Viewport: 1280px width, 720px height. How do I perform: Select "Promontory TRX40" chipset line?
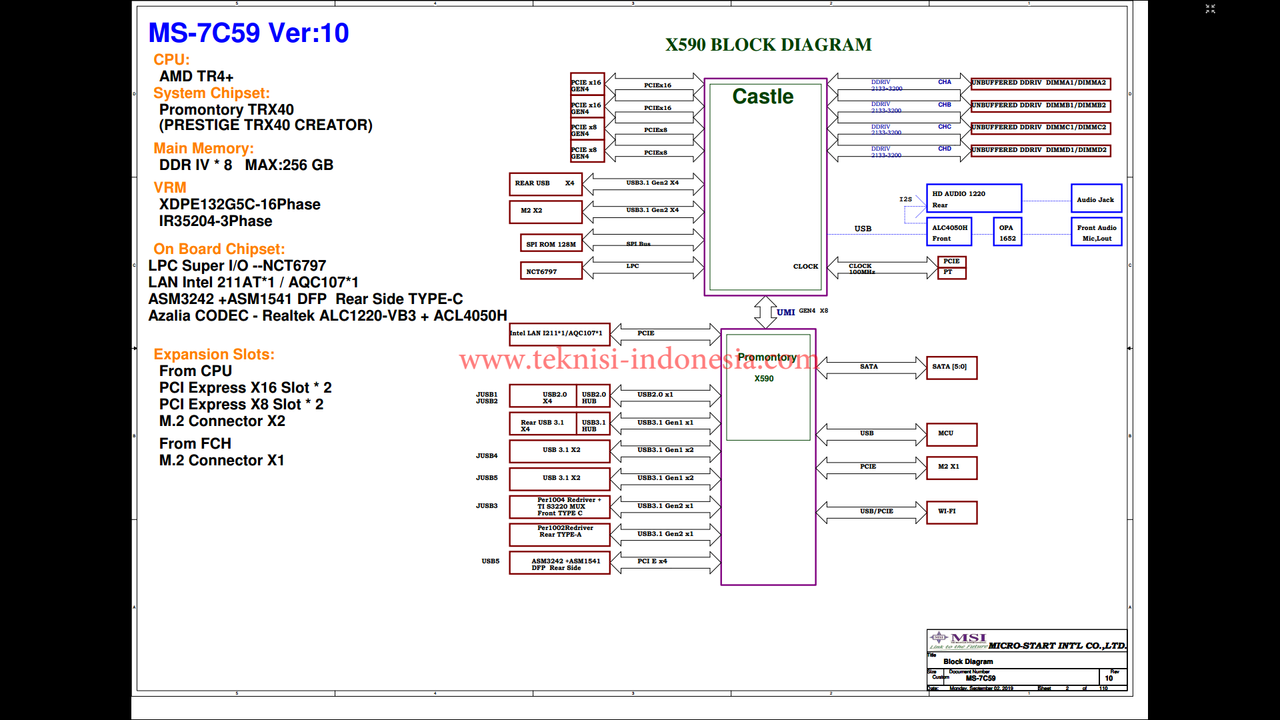point(226,110)
